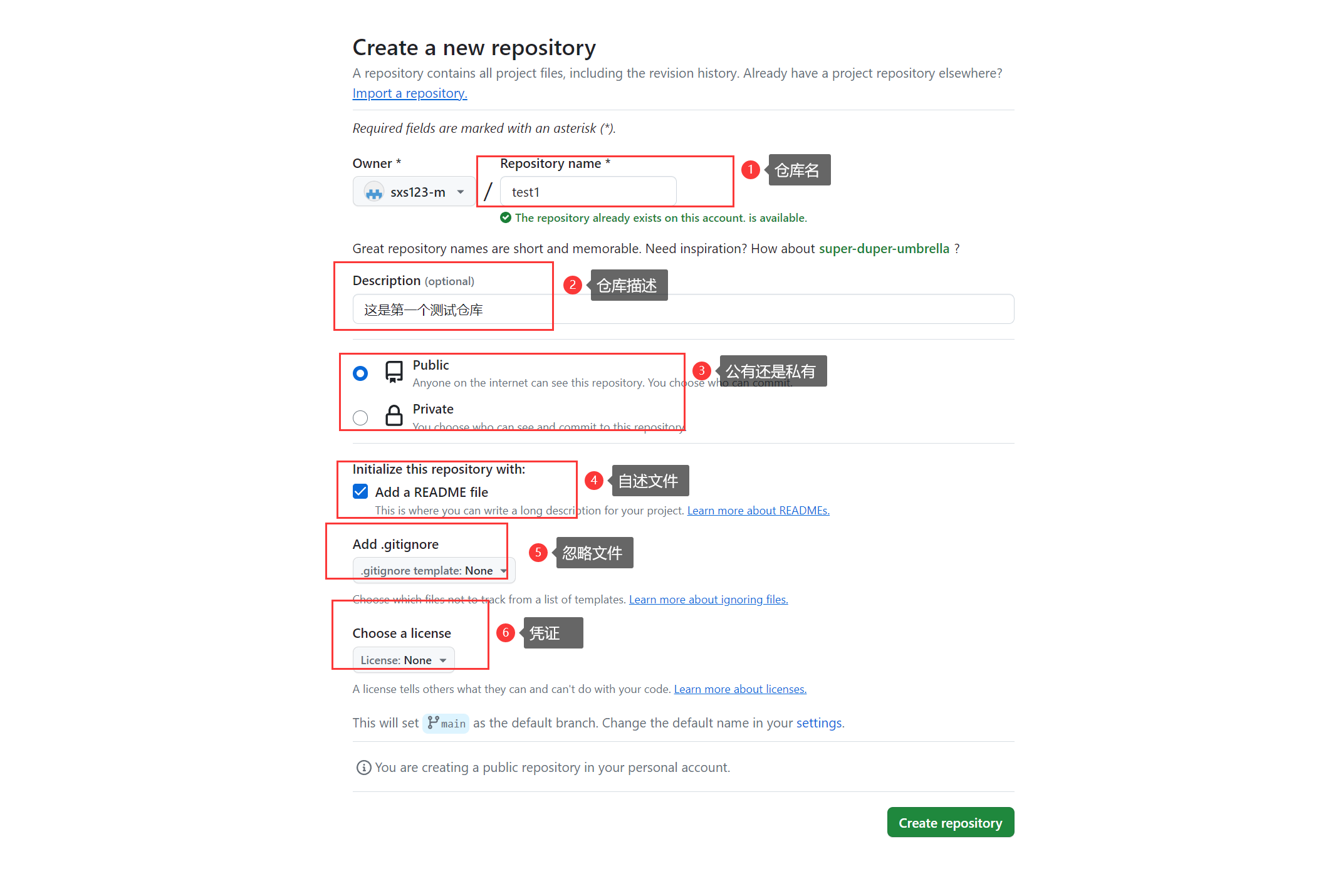Click the license selection dropdown icon
This screenshot has width=1336, height=896.
(x=444, y=659)
